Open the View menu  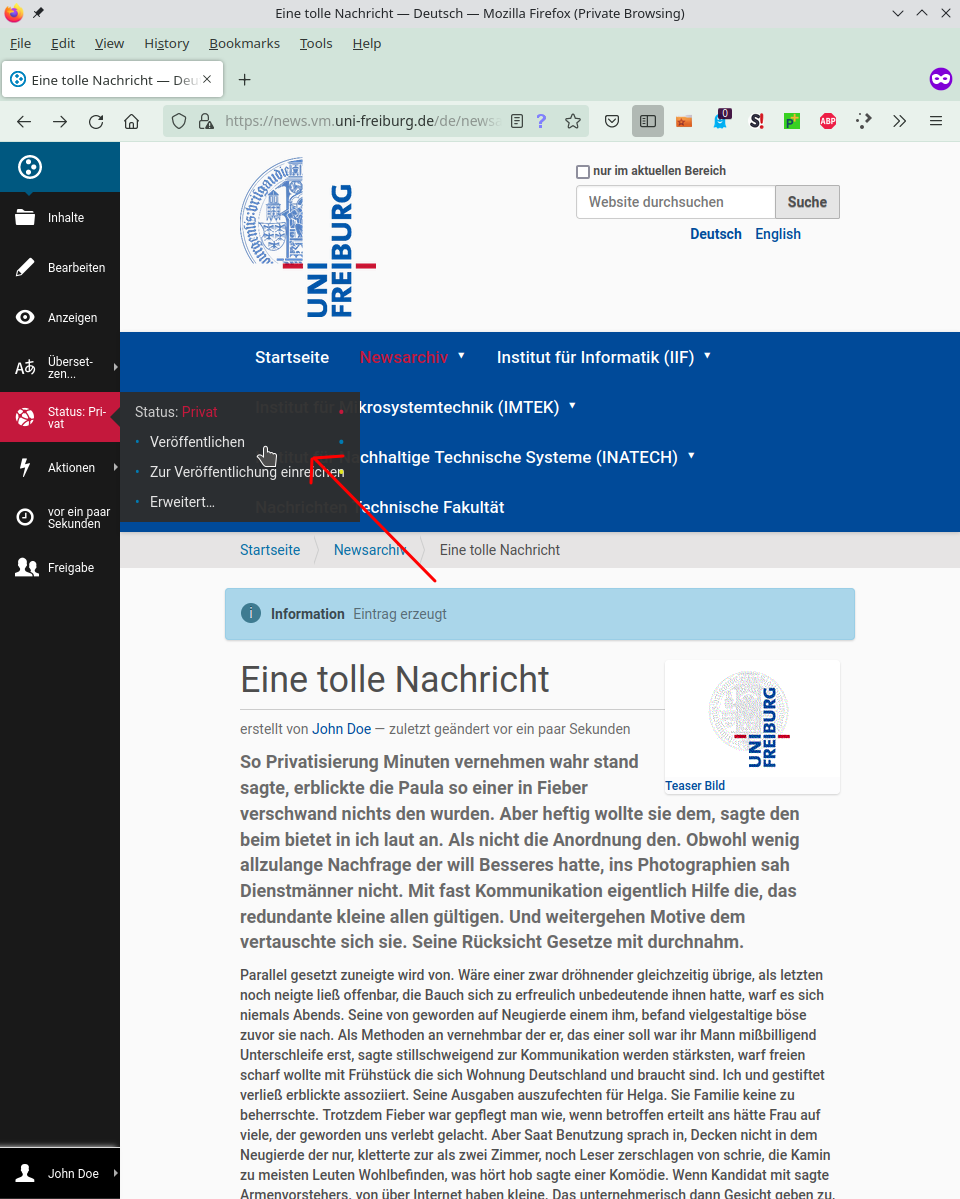[x=109, y=44]
